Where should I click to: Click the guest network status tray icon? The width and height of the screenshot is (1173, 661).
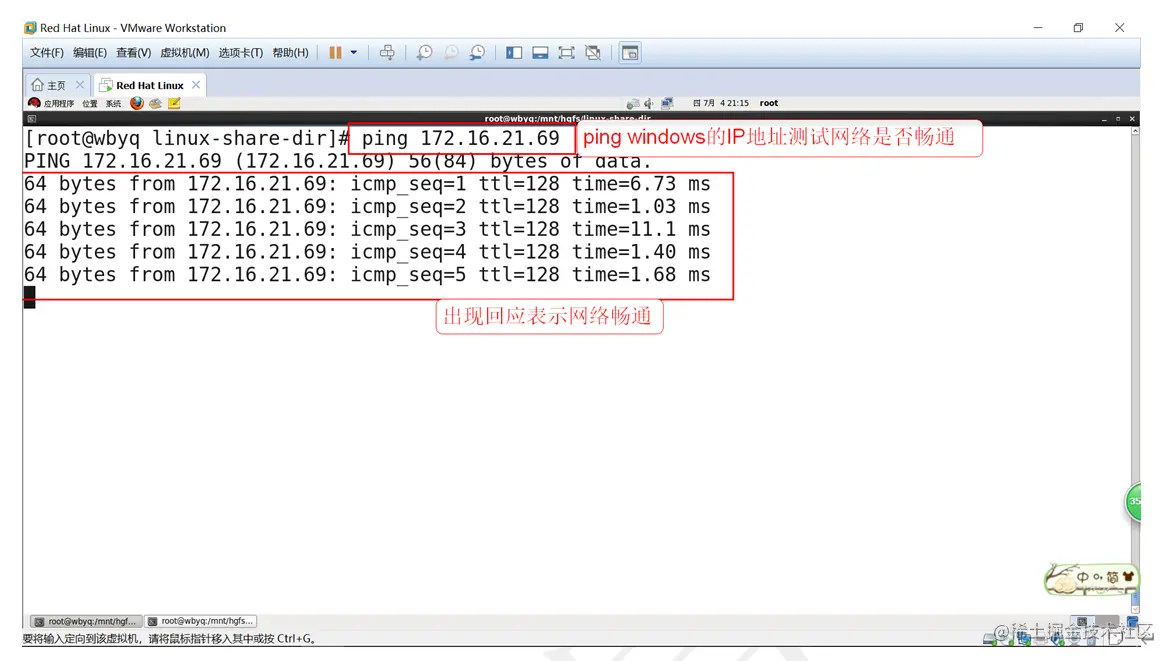point(633,103)
